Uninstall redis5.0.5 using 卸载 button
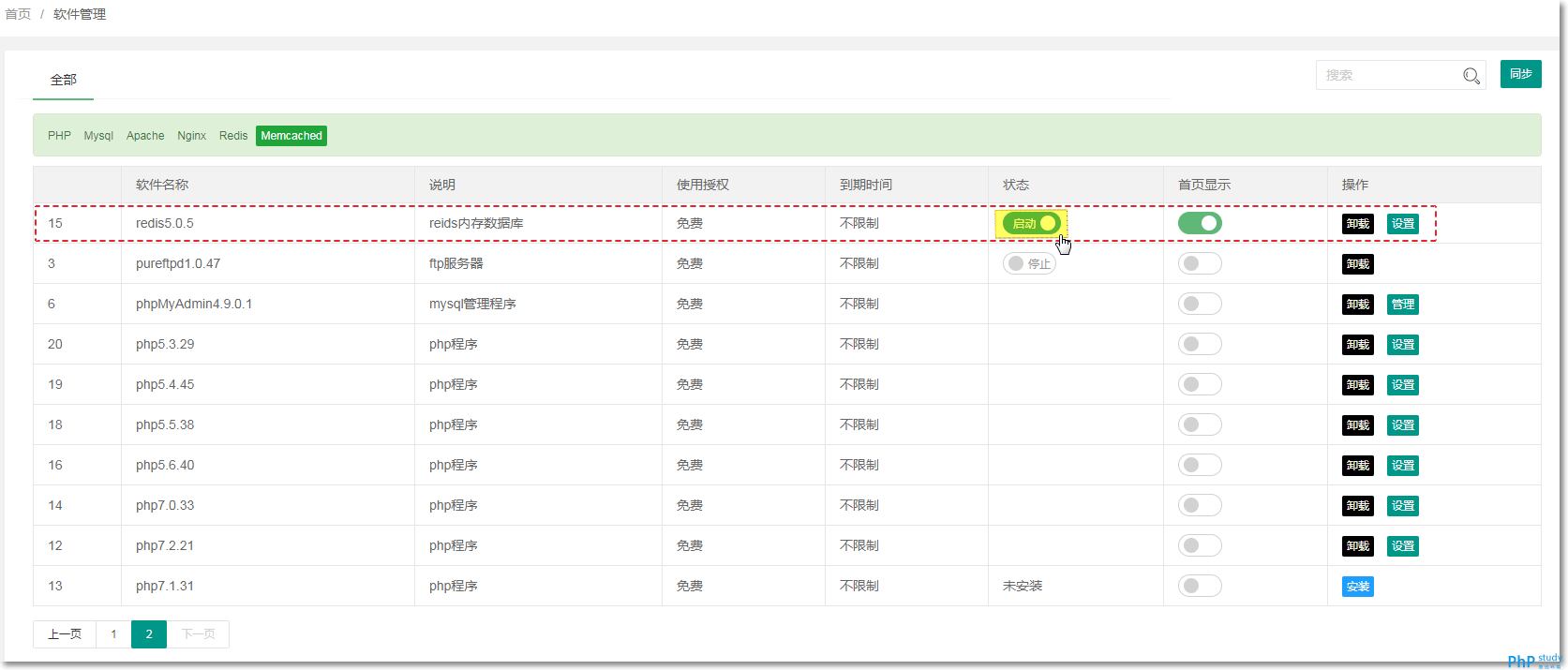Image resolution: width=1568 pixels, height=670 pixels. pos(1357,224)
